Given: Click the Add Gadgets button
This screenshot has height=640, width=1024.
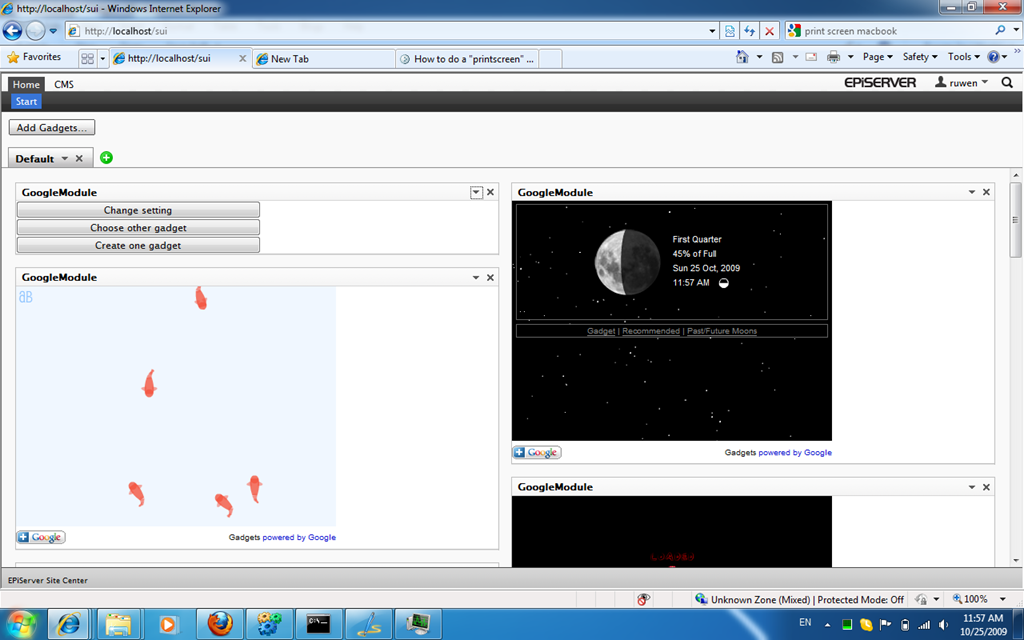Looking at the screenshot, I should click(52, 128).
